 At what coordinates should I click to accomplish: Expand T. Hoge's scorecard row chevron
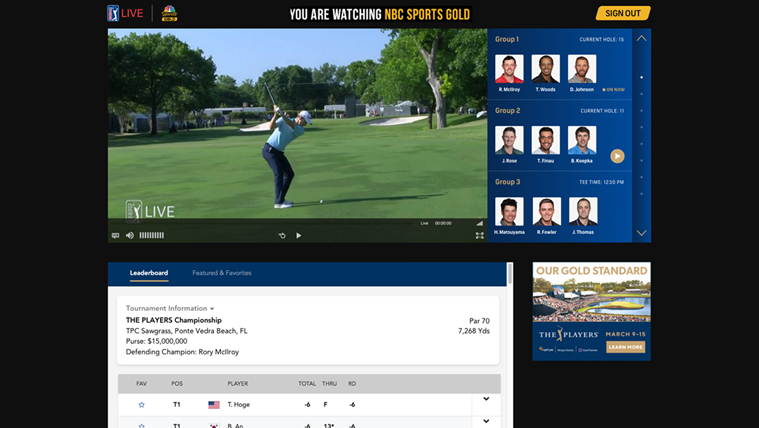coord(486,400)
